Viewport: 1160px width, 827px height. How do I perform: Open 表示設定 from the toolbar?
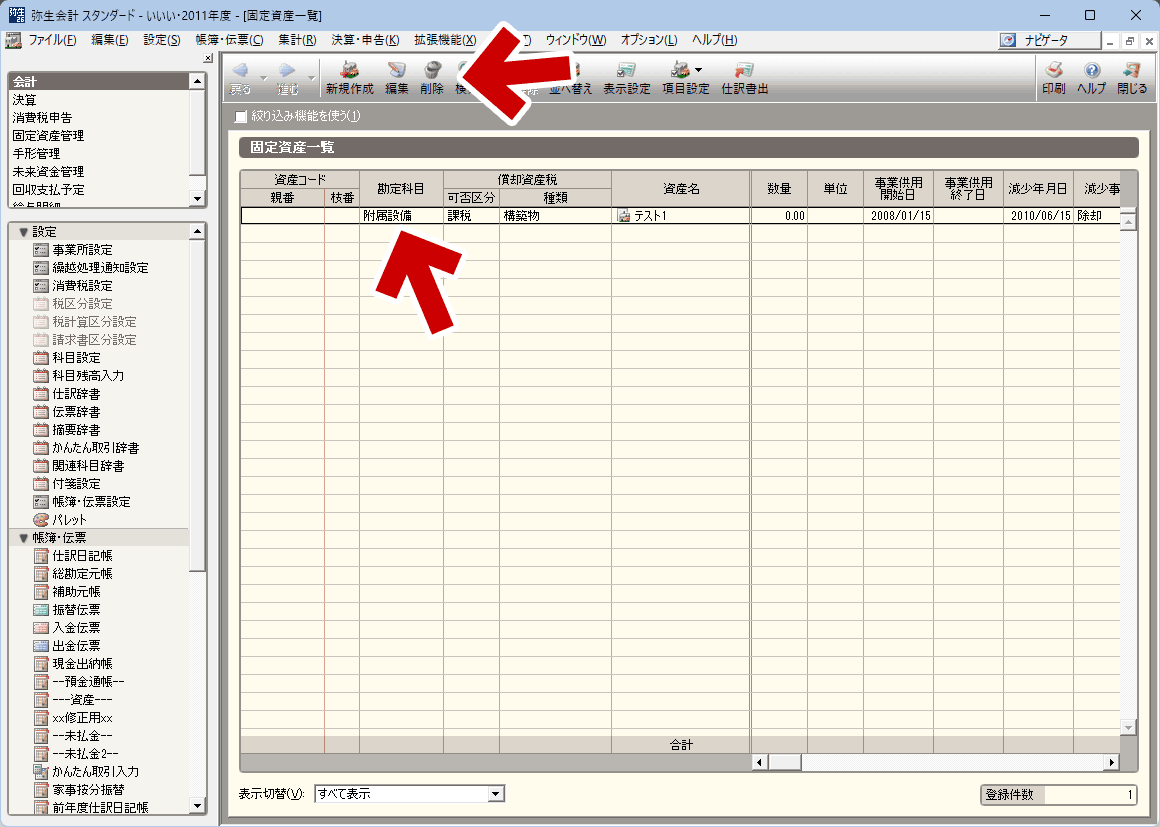click(x=627, y=78)
